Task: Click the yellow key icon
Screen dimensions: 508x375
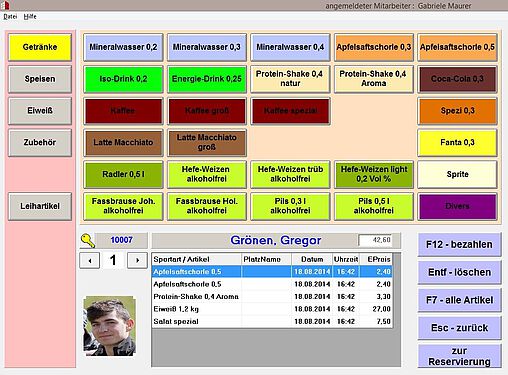Action: click(88, 240)
